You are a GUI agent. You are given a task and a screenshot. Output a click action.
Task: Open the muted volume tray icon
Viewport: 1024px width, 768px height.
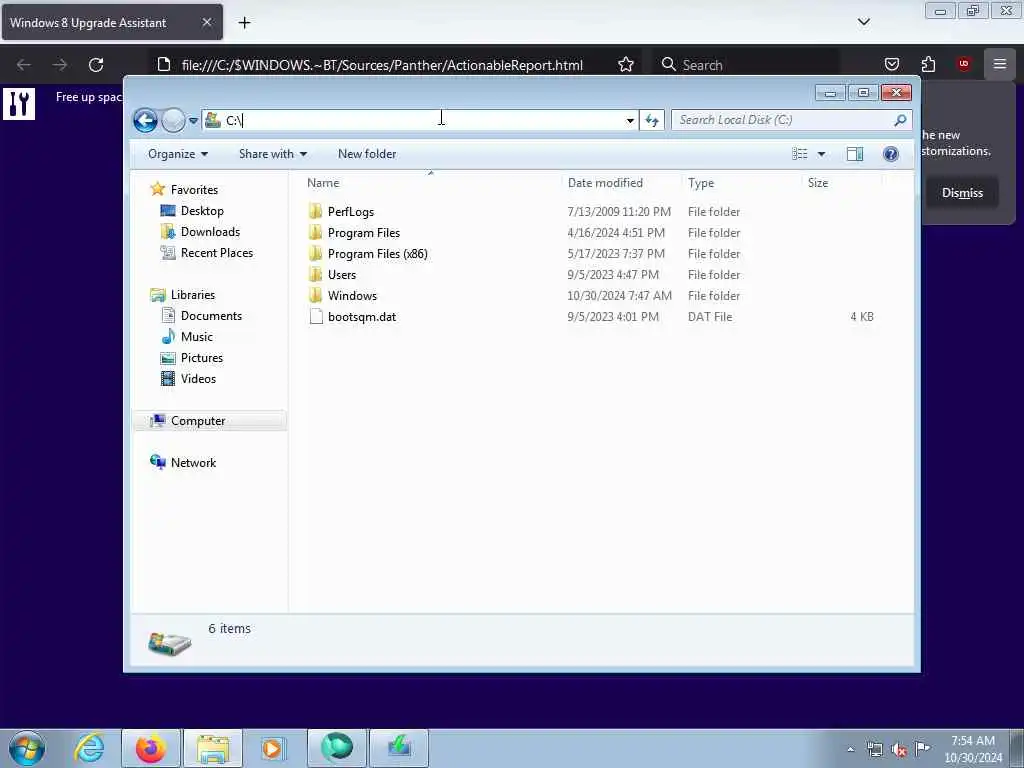pos(899,749)
